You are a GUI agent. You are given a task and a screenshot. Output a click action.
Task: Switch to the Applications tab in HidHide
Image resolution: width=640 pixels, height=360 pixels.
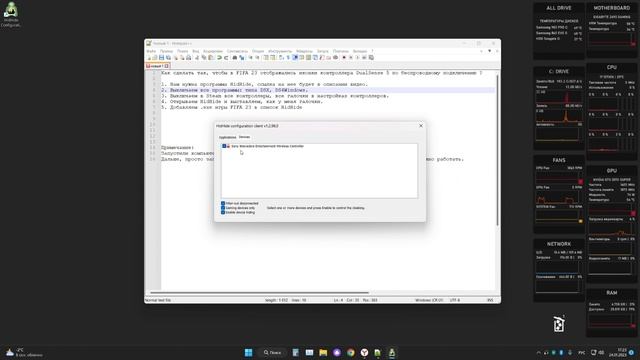pos(227,137)
